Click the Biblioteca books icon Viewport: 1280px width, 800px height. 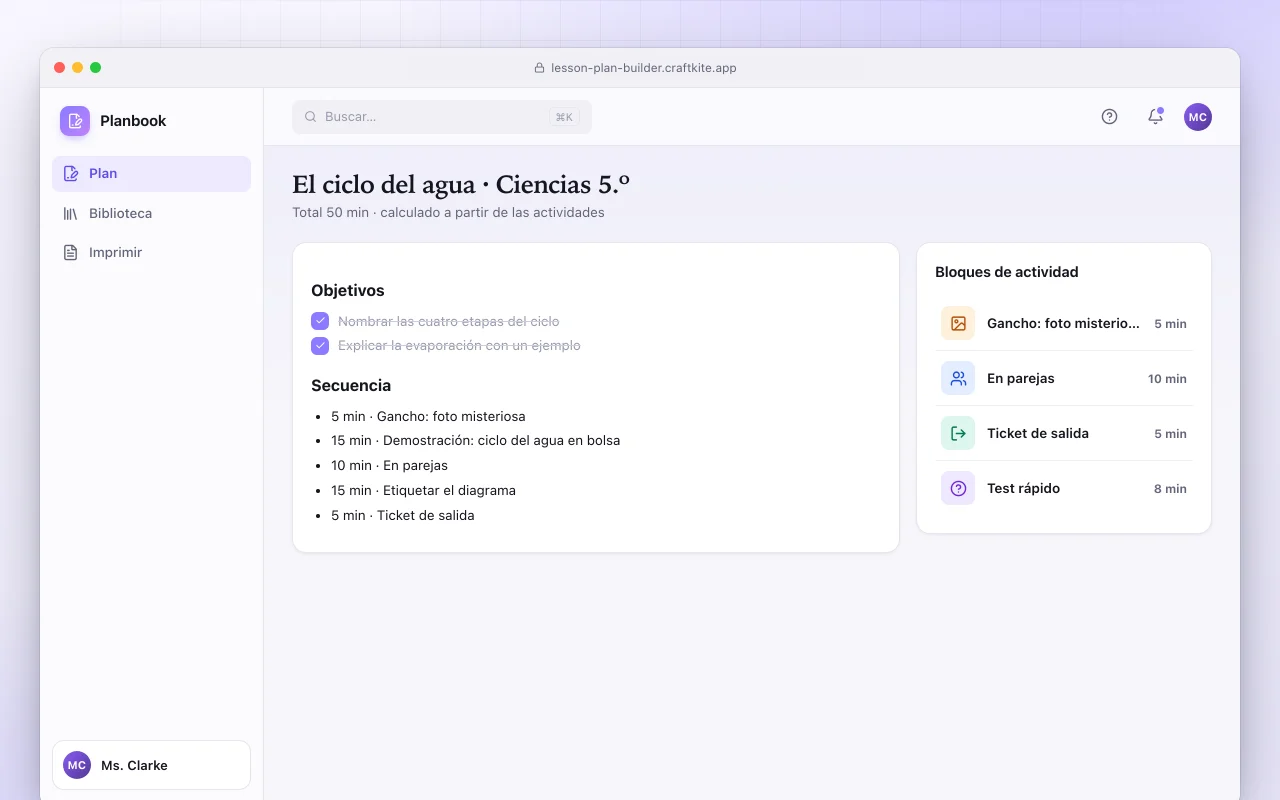(70, 213)
